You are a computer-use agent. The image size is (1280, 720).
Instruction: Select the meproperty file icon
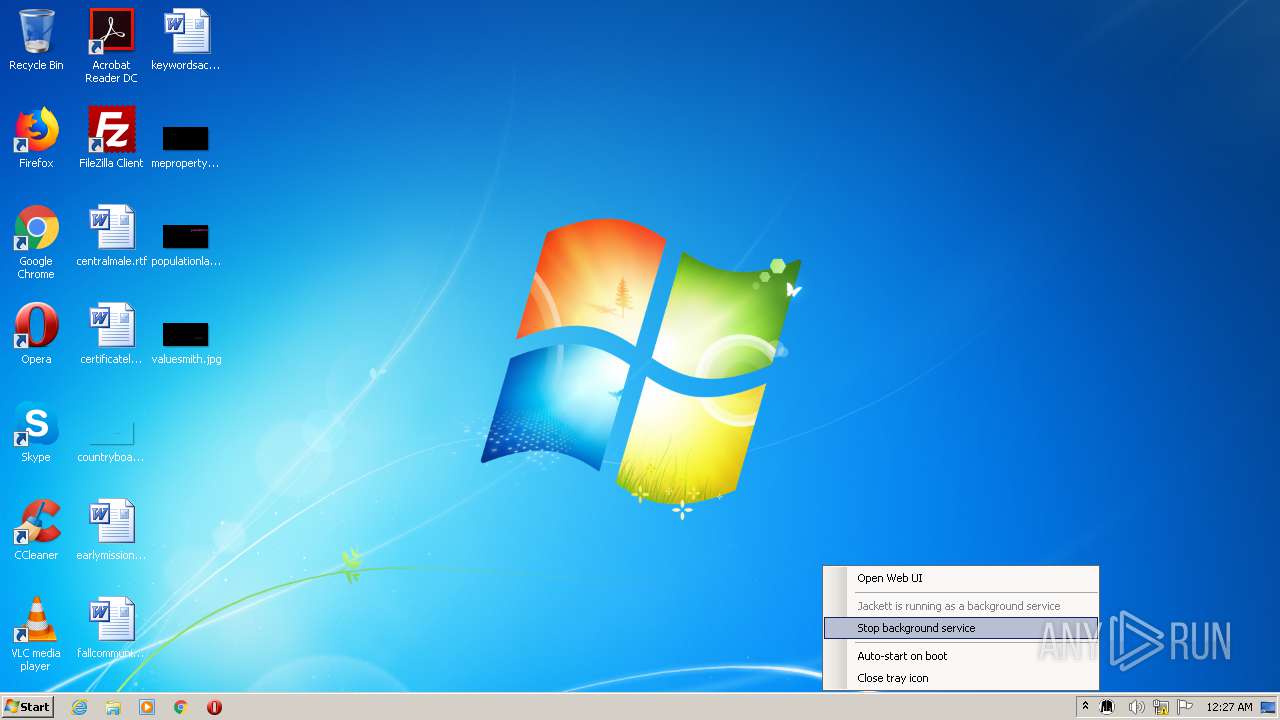pyautogui.click(x=186, y=146)
